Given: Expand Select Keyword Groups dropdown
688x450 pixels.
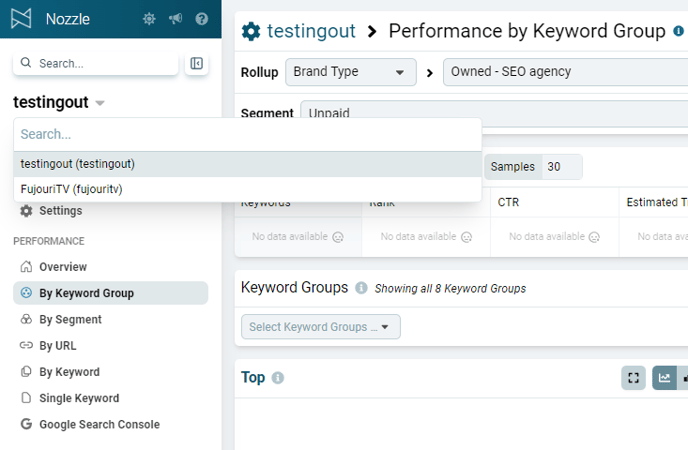Looking at the screenshot, I should [321, 327].
